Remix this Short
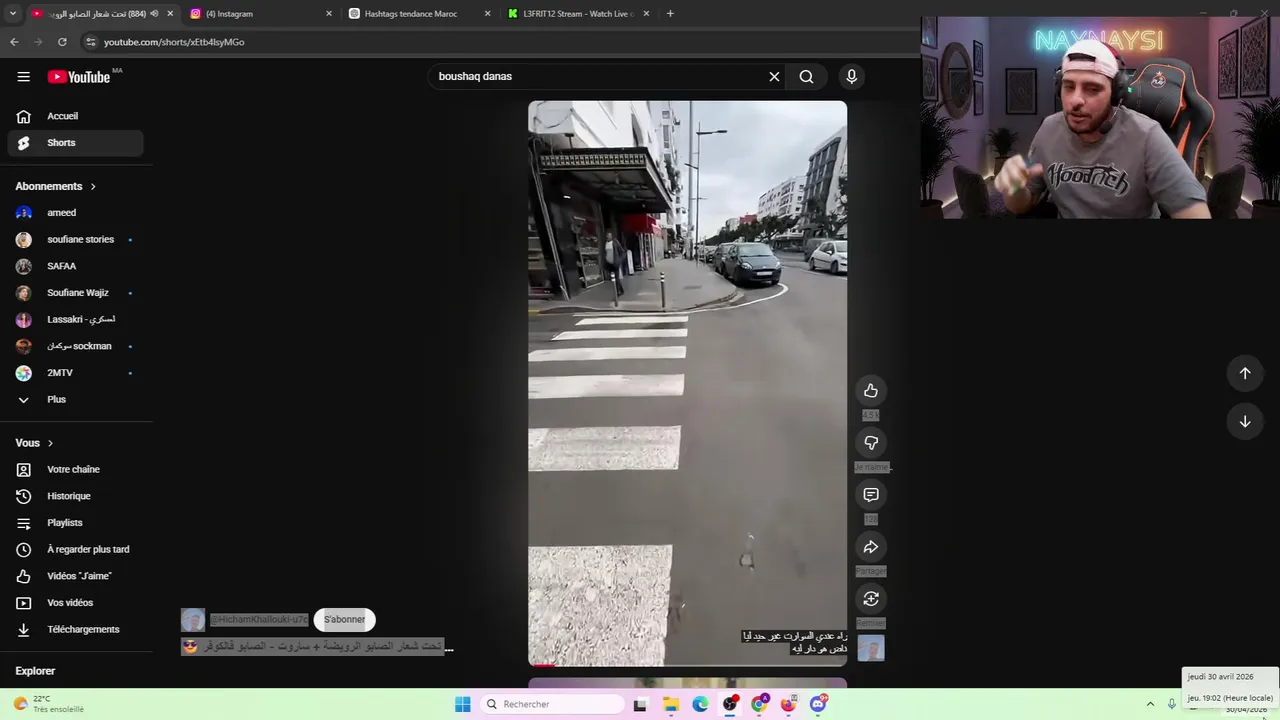1280x720 pixels. coord(871,599)
